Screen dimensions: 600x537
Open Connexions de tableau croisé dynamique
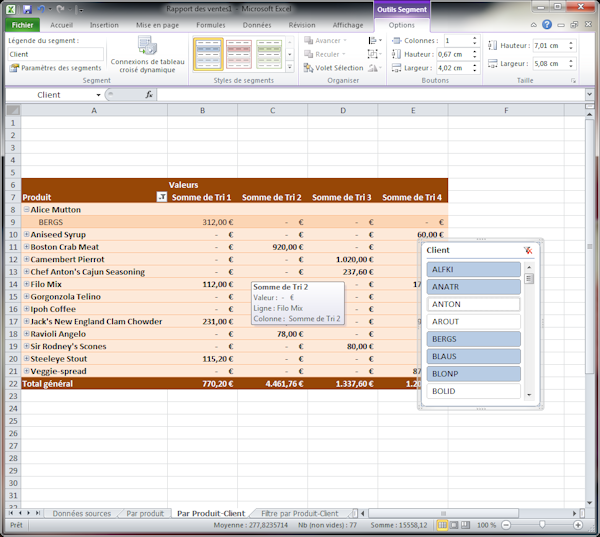(x=147, y=55)
